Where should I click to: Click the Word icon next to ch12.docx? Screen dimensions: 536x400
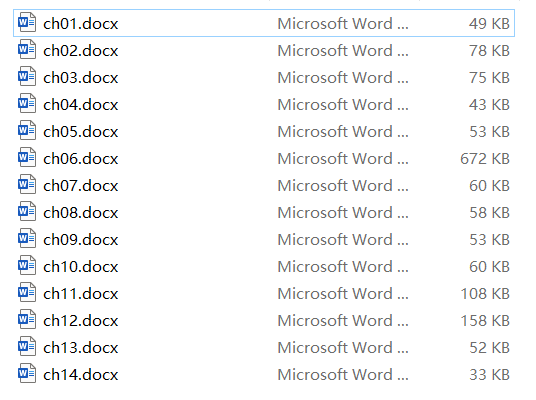pos(27,320)
